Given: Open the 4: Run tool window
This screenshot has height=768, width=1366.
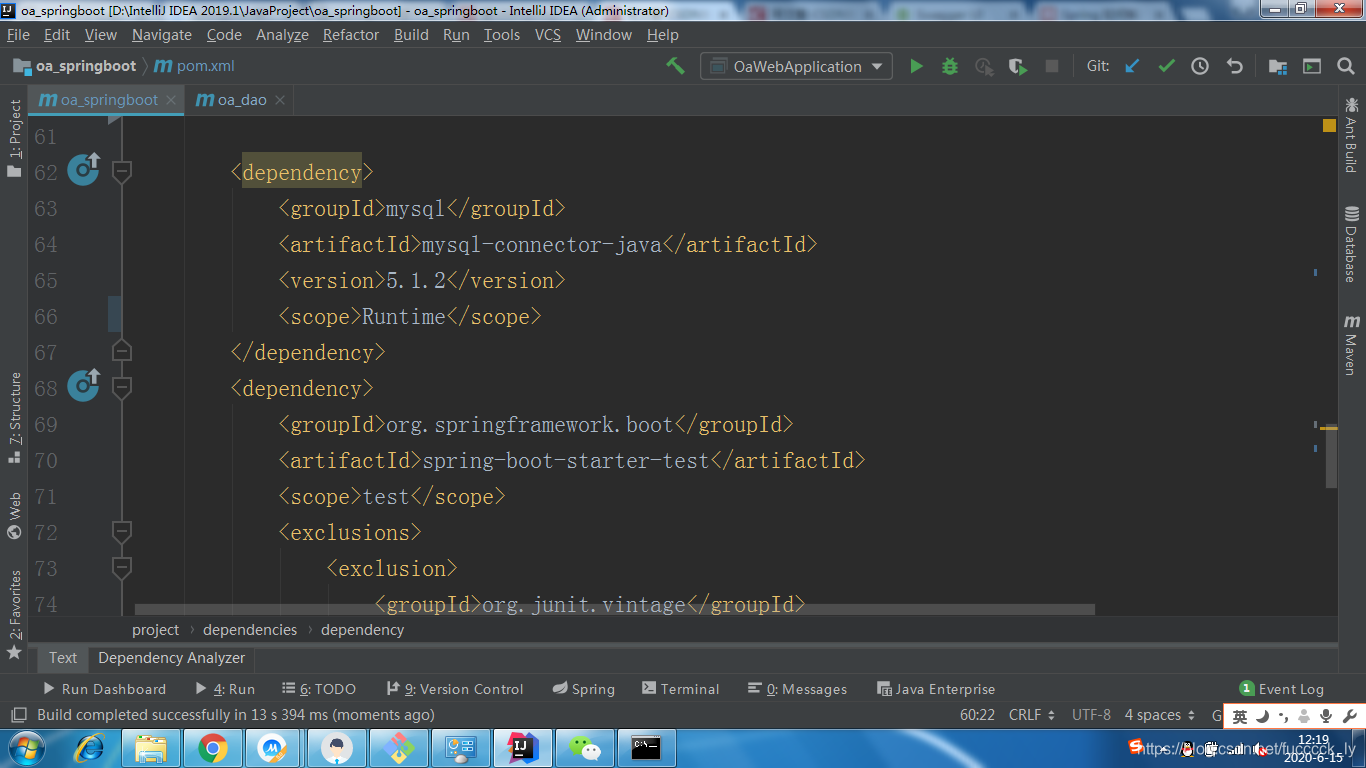Looking at the screenshot, I should tap(225, 689).
